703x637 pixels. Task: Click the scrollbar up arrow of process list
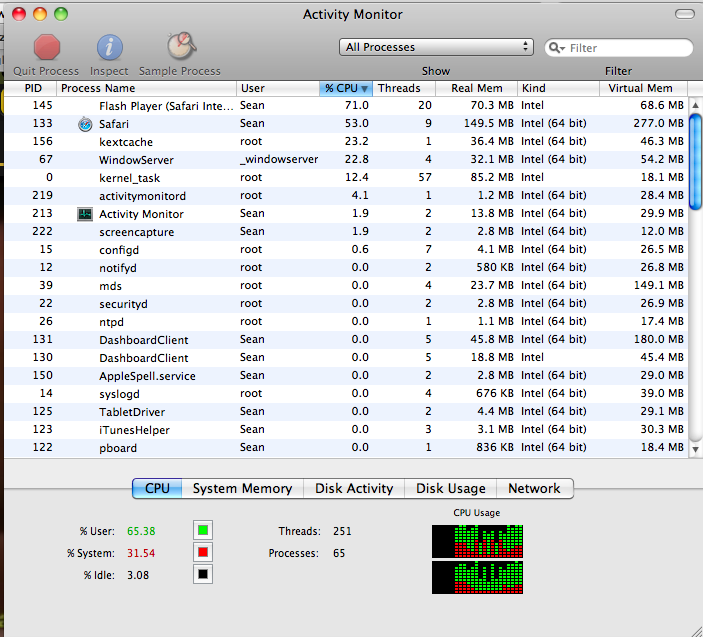(x=695, y=105)
